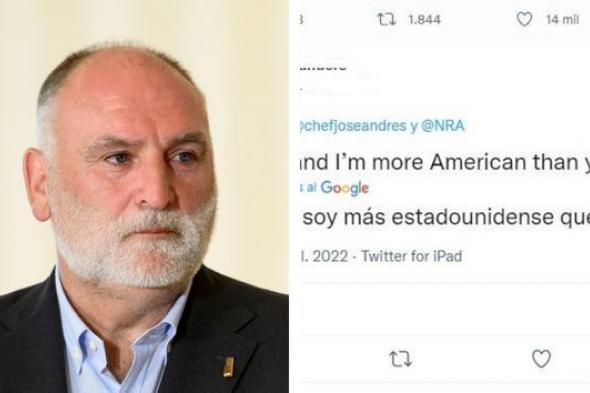This screenshot has height=393, width=590.
Task: Open the 1.844 retweets count
Action: 424,20
